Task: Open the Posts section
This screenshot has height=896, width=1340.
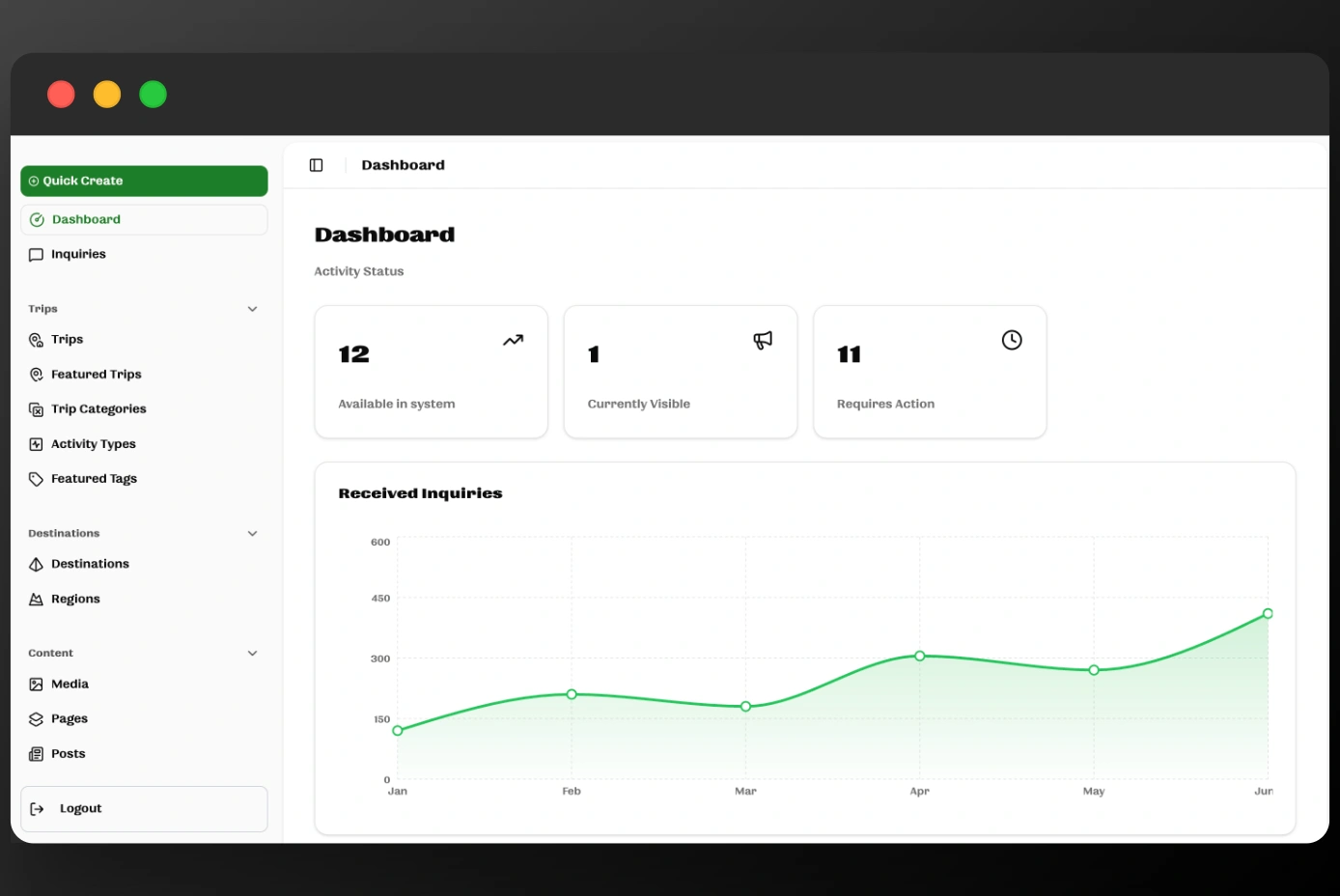Action: click(144, 753)
